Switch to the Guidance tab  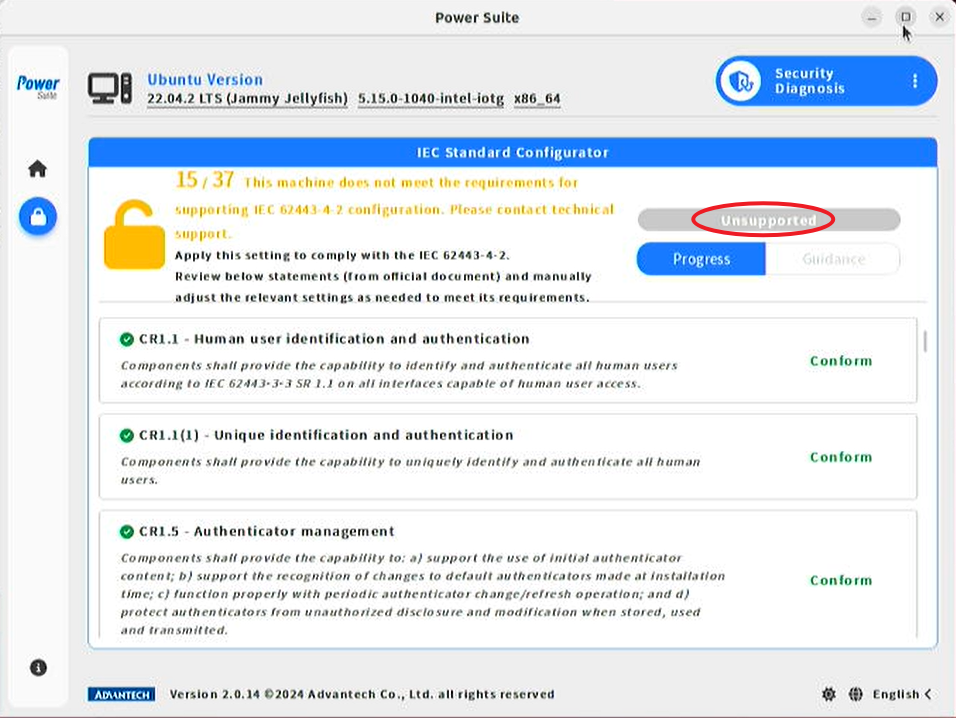[x=833, y=259]
